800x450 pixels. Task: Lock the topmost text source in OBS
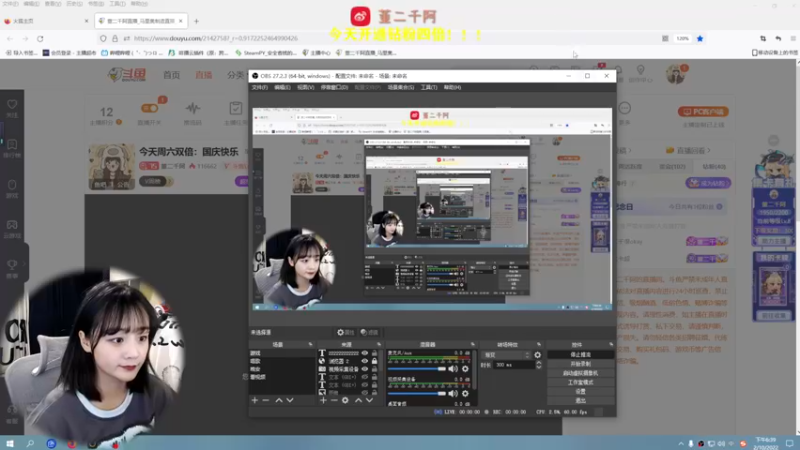pos(374,353)
